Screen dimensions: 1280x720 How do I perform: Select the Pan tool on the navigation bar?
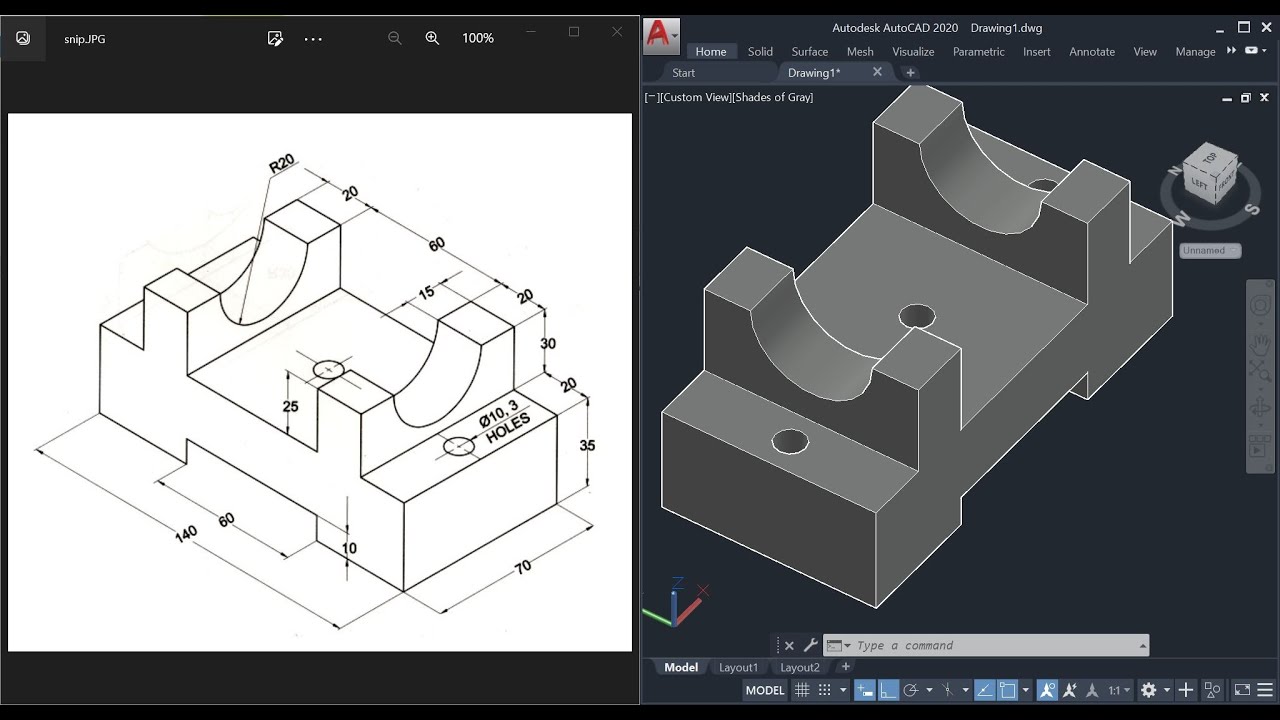[x=1260, y=345]
